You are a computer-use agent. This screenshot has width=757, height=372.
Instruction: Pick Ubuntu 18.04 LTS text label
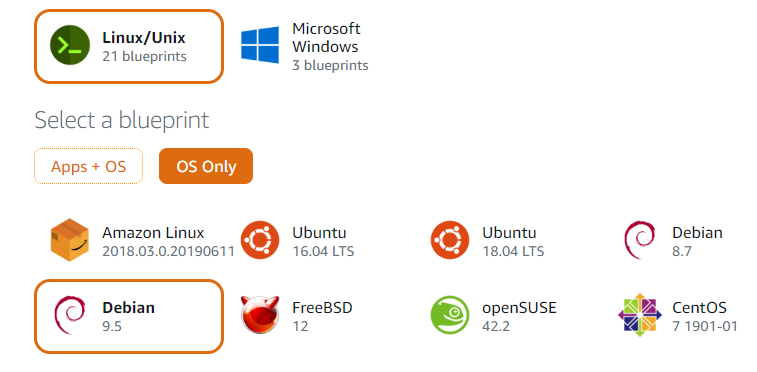513,242
